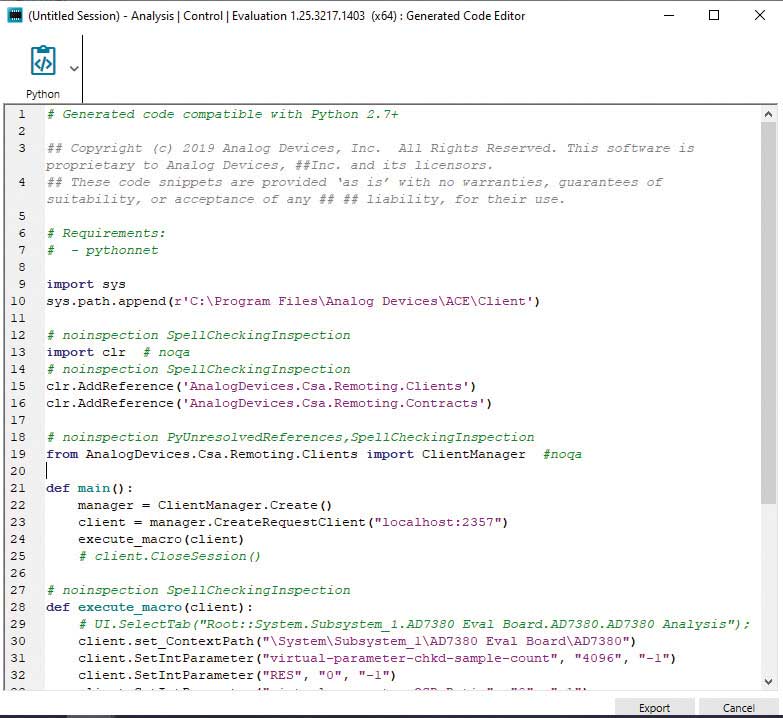Click the 'def execute_macro(client):' line

pos(149,607)
